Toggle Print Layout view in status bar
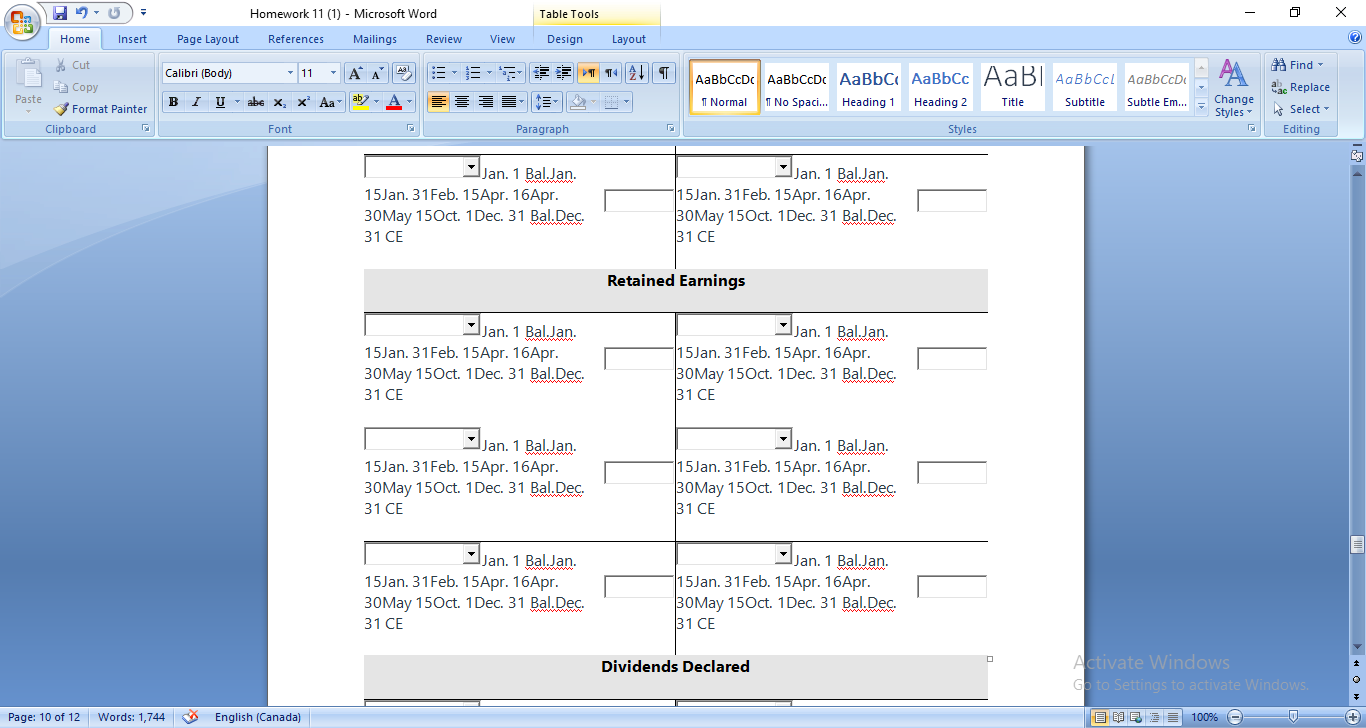 (1100, 717)
